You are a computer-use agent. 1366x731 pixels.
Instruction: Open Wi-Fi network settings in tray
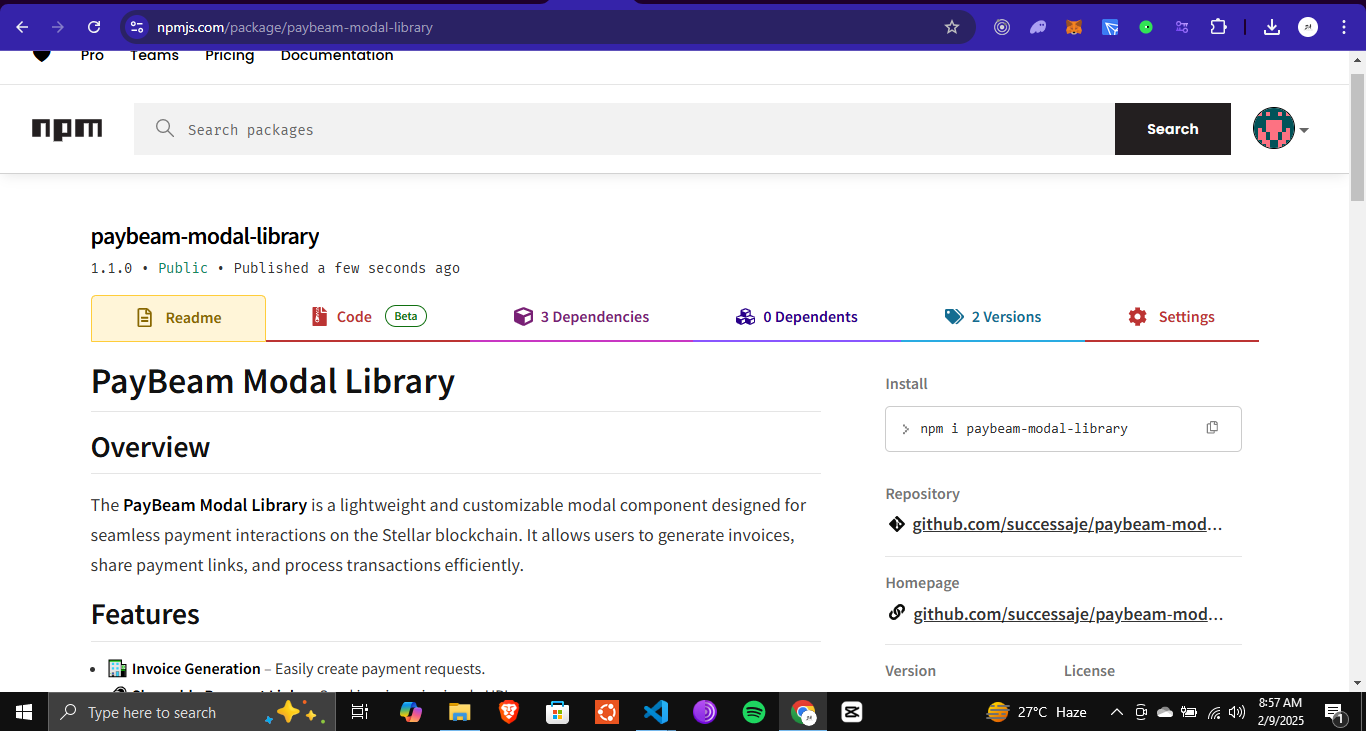(1214, 712)
